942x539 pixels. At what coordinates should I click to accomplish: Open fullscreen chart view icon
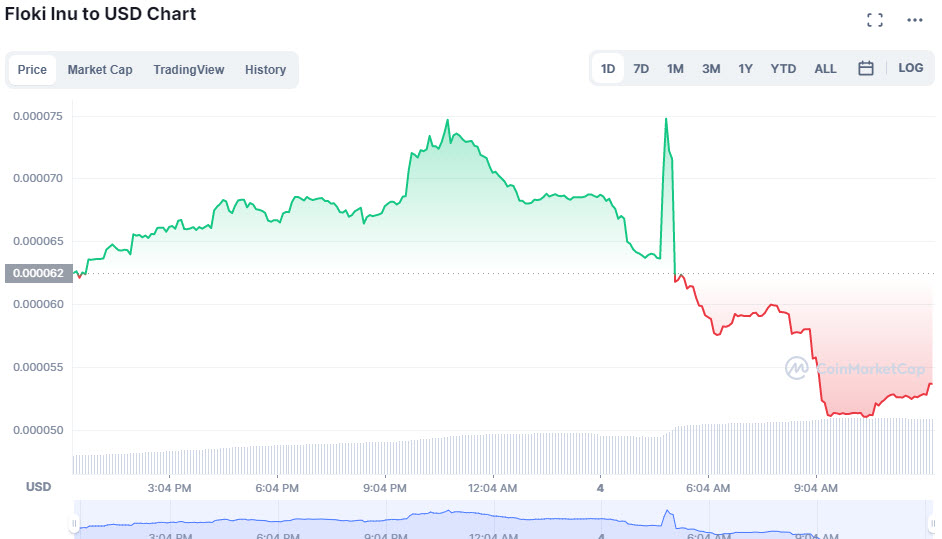tap(874, 20)
